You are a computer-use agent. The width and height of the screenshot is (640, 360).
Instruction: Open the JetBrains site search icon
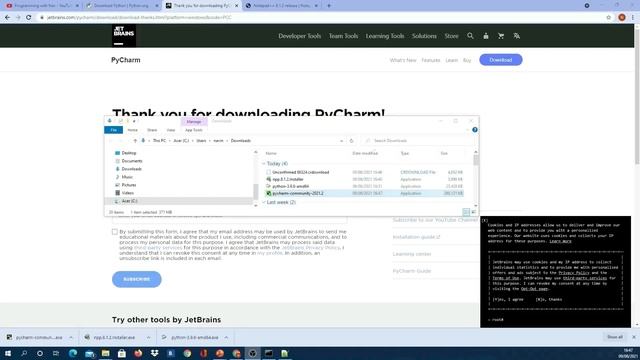(x=470, y=36)
